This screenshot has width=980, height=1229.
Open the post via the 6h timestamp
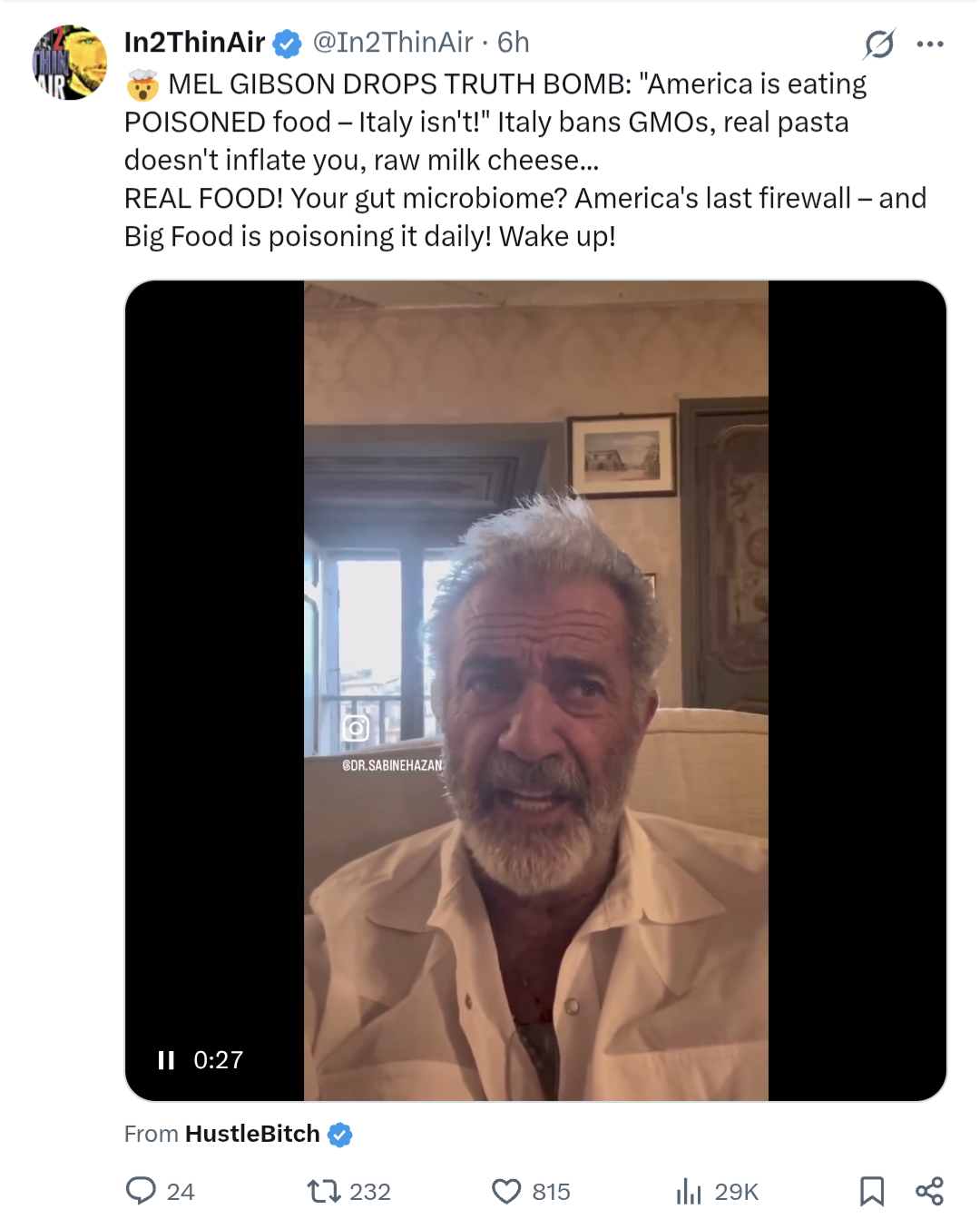[x=514, y=43]
